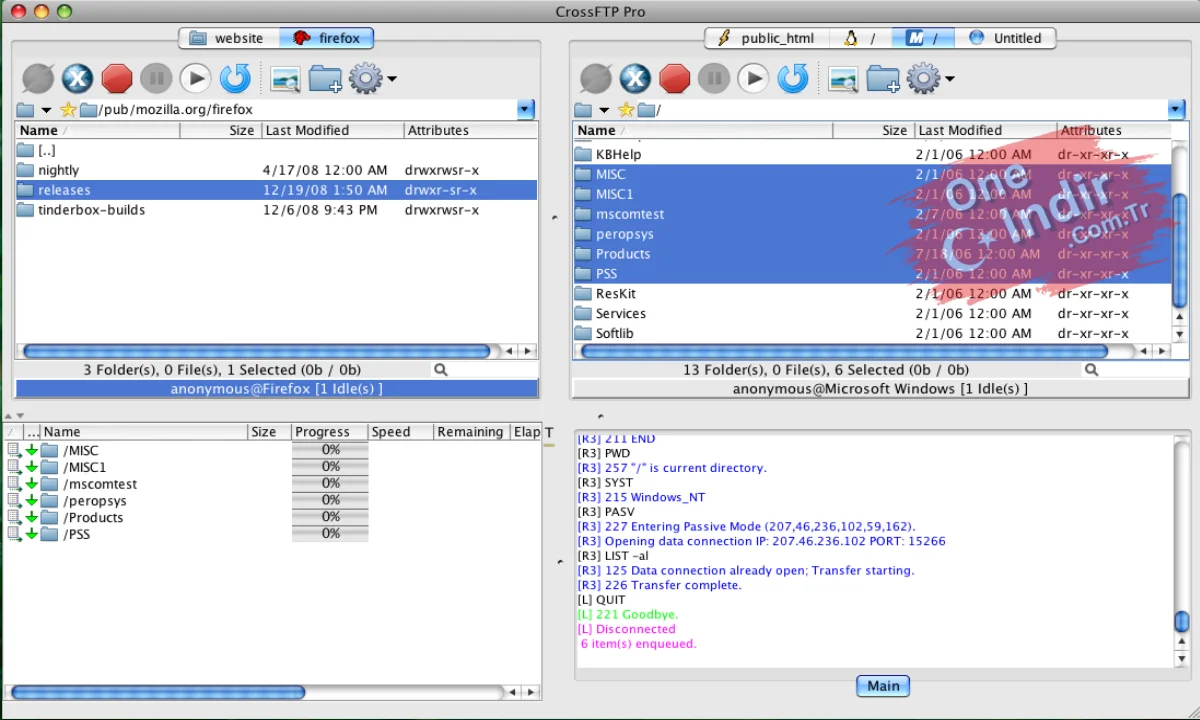Image resolution: width=1200 pixels, height=720 pixels.
Task: Disconnect using the blue X icon in the Microsoft Windows pane
Action: pos(635,78)
